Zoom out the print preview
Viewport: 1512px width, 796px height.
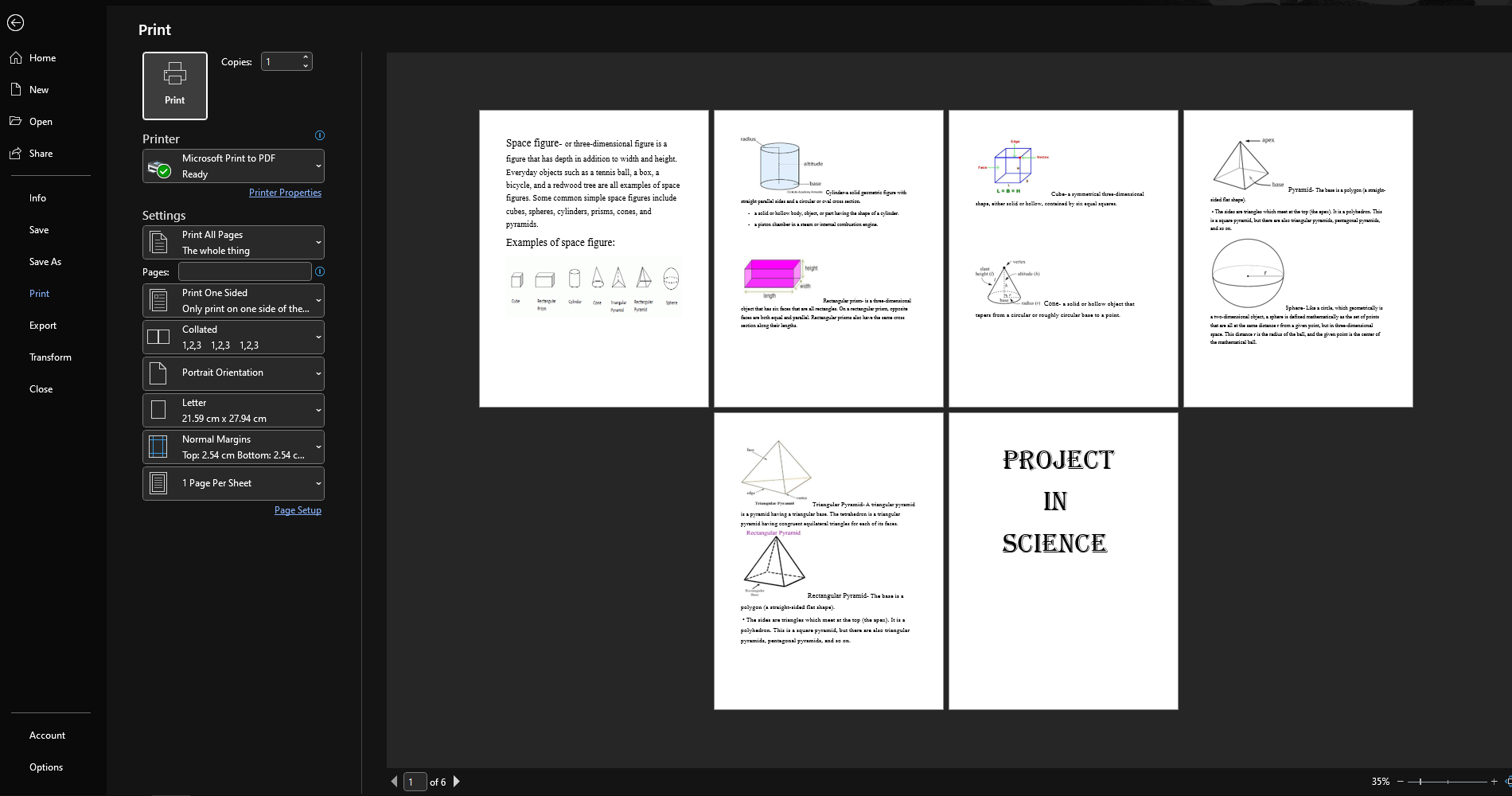(1401, 782)
